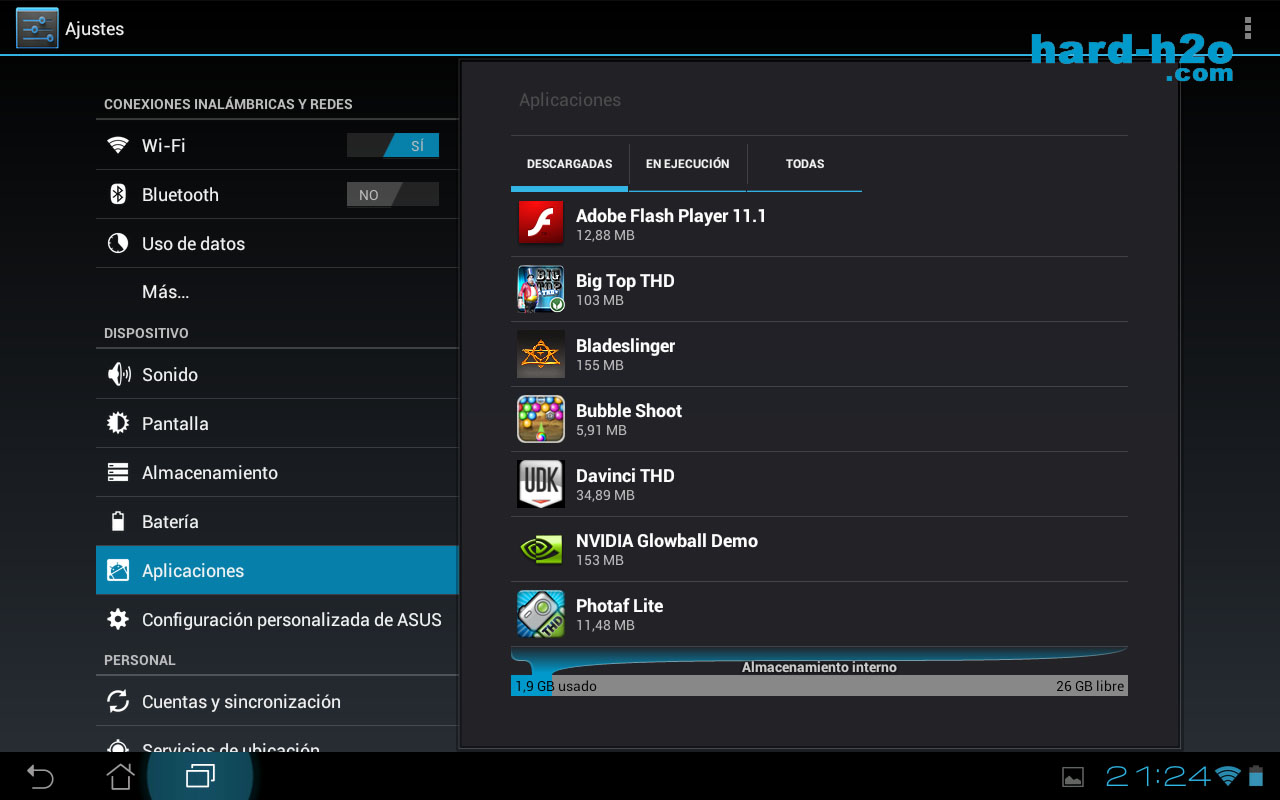Open Photaf Lite app details

[x=819, y=614]
